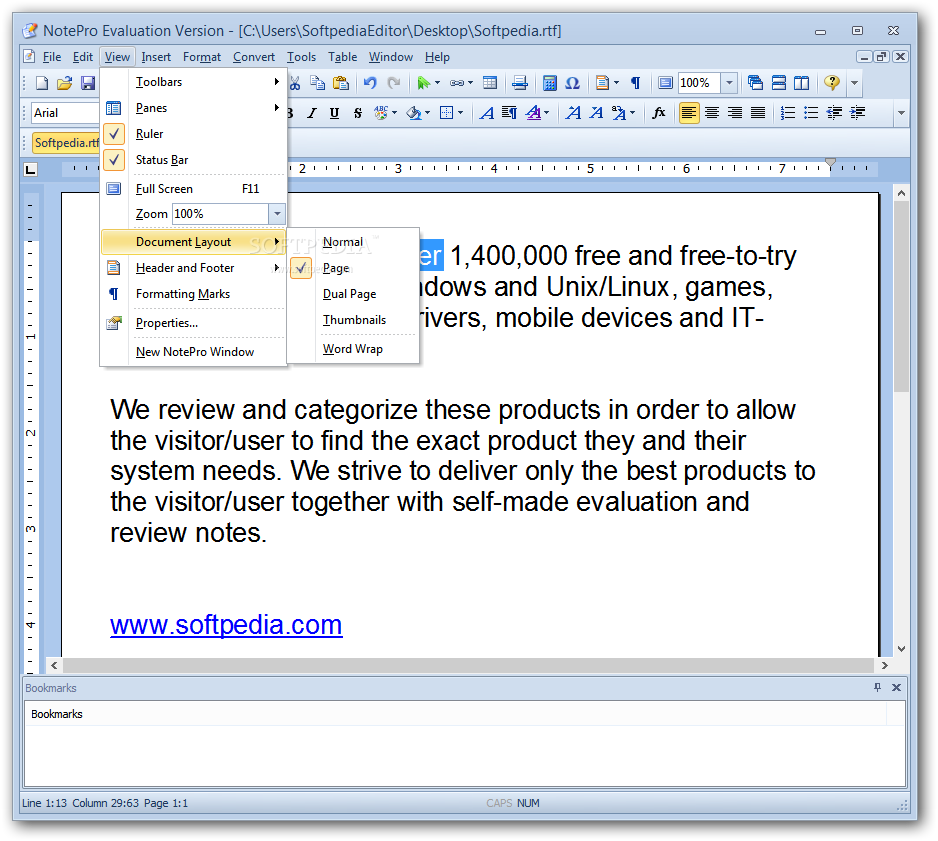Screen dimensions: 938x841
Task: Apply Italic formatting
Action: point(312,113)
